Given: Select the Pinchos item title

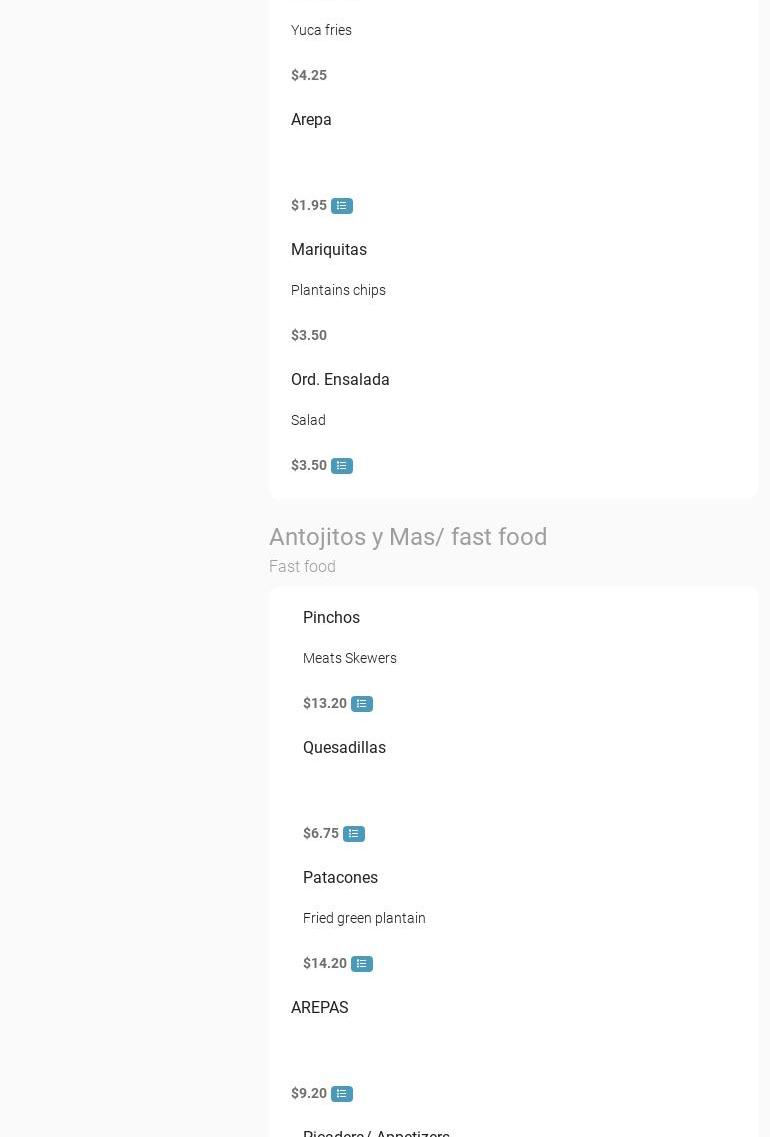Looking at the screenshot, I should 331,618.
